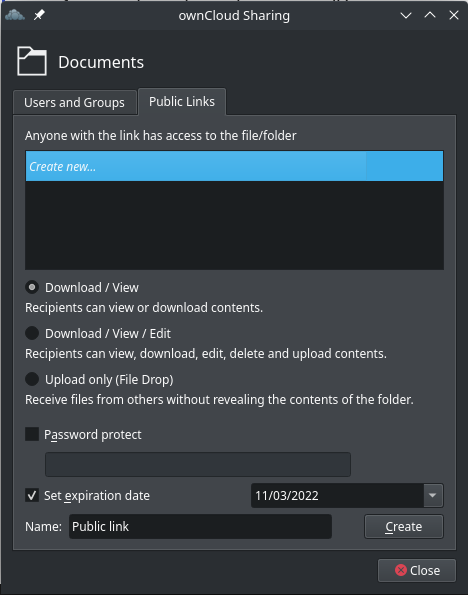
Task: Click 'Receive files from others' description text
Action: (x=219, y=400)
